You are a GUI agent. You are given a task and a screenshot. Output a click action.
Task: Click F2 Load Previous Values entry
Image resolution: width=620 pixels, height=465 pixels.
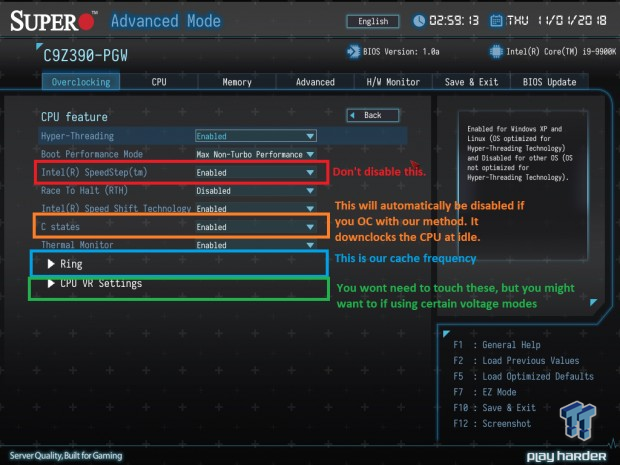[x=516, y=361]
